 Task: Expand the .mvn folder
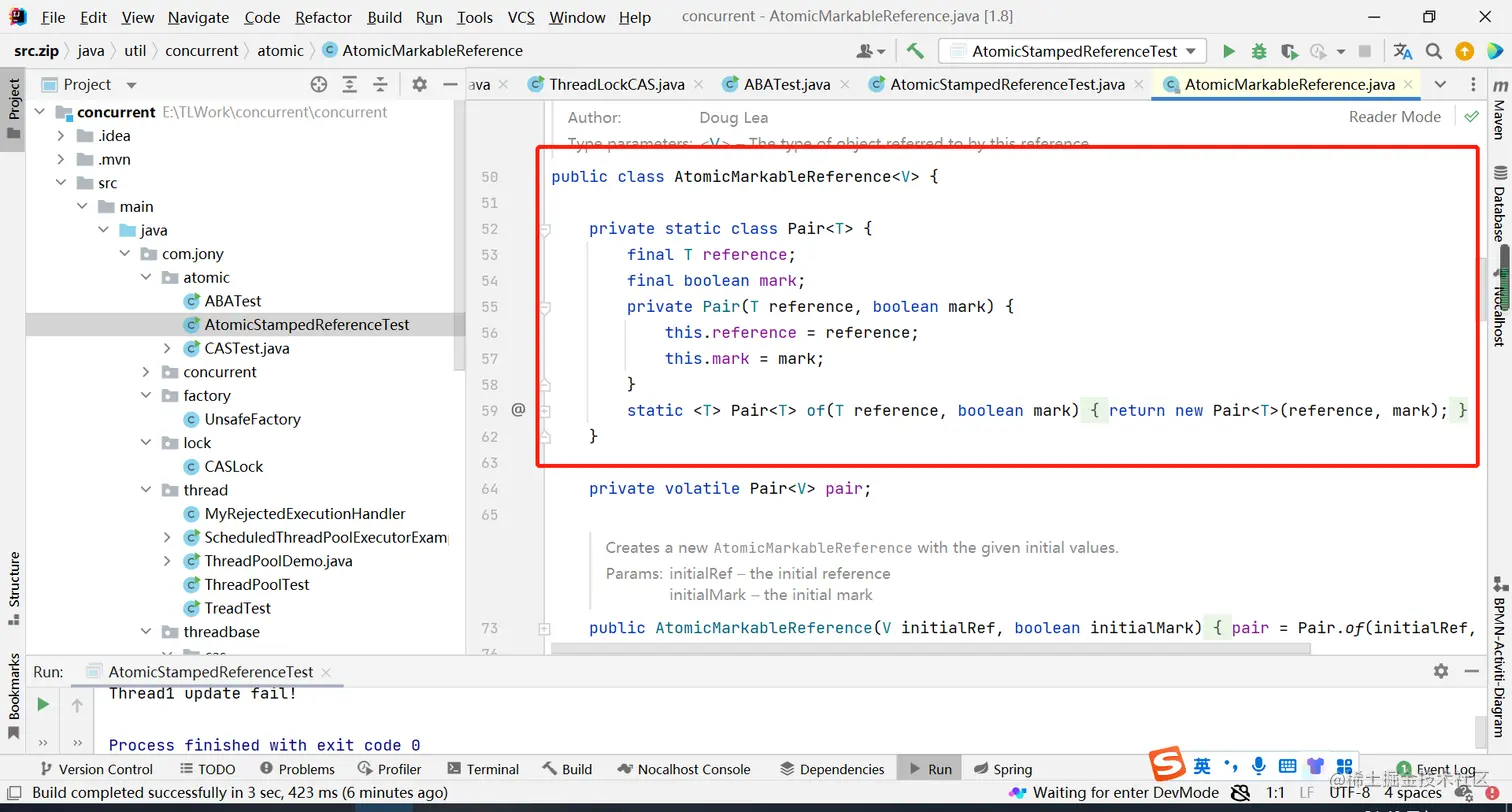pos(61,159)
